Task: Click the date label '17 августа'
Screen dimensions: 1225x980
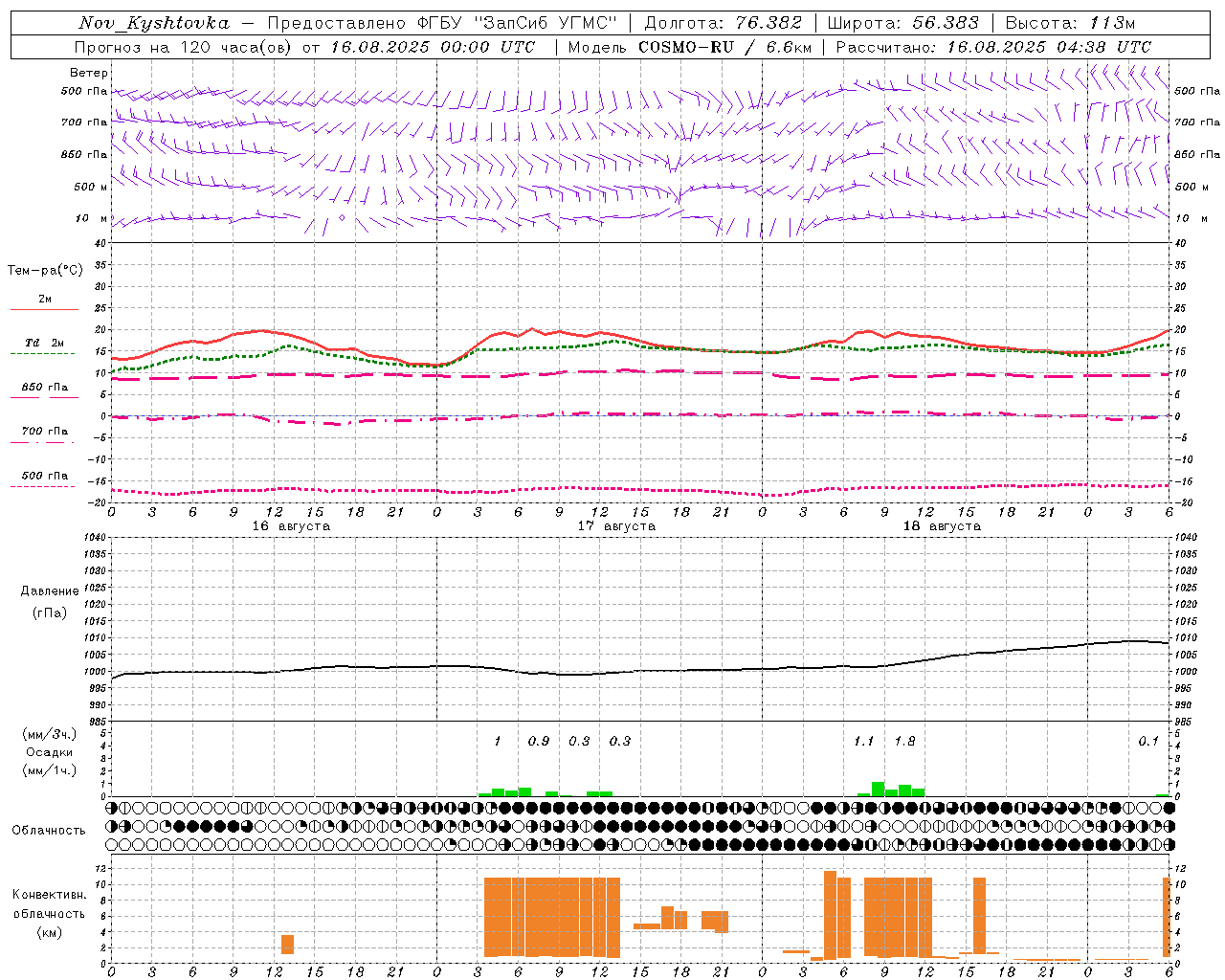Action: tap(616, 526)
